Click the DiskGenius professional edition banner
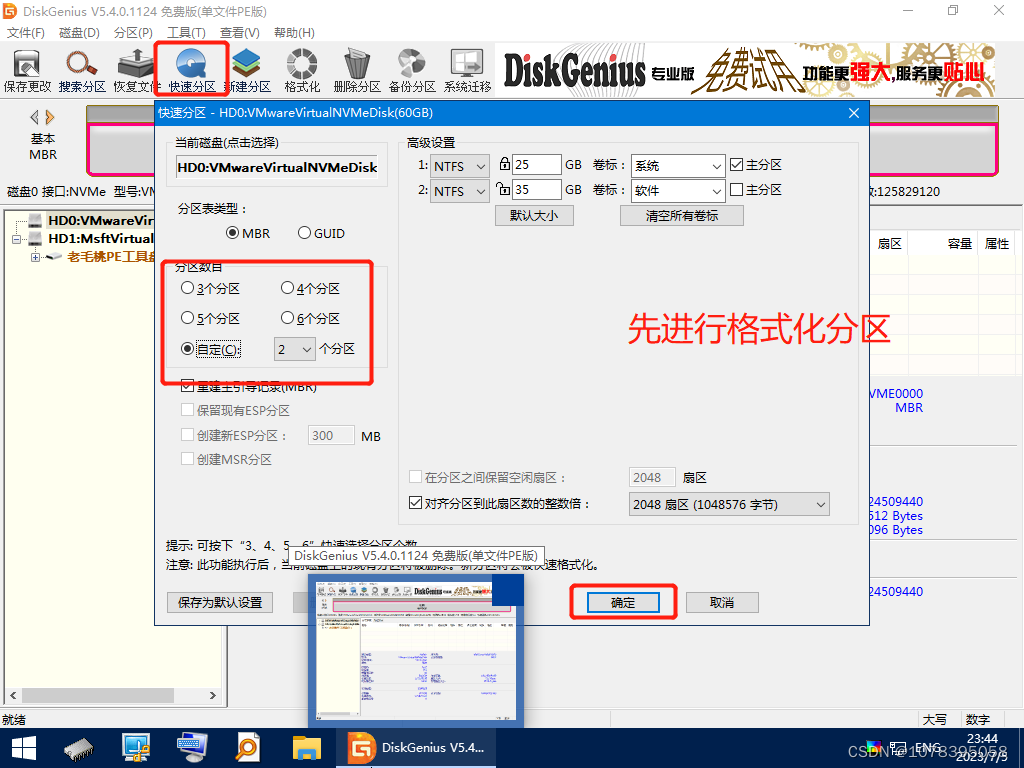Viewport: 1024px width, 768px height. (x=746, y=70)
